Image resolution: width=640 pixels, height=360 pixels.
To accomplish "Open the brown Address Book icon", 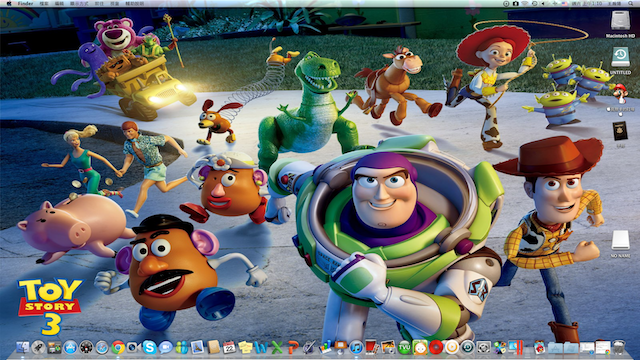I will (213, 347).
